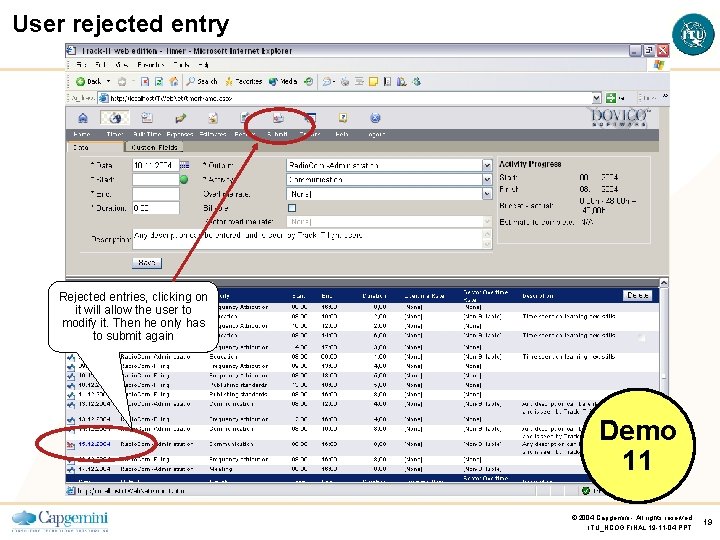Click Print icon in IE toolbar
Viewport: 720px width, 540px height.
tap(345, 82)
